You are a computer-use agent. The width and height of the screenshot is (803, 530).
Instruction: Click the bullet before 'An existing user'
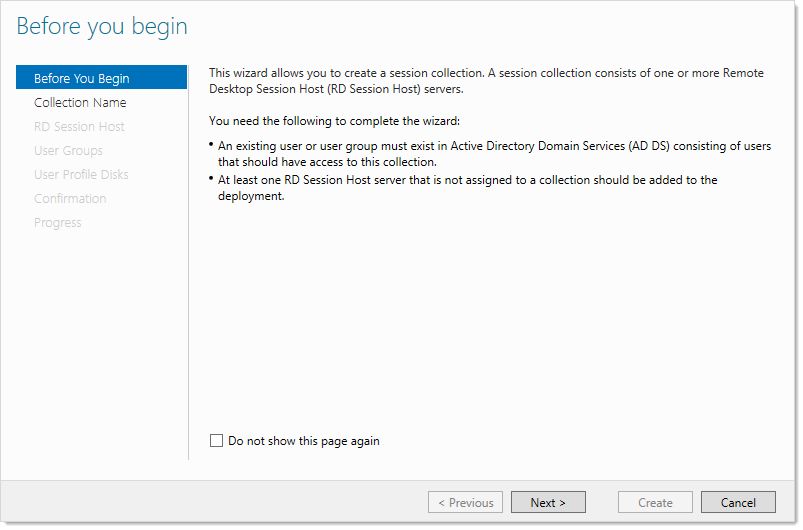pyautogui.click(x=211, y=144)
